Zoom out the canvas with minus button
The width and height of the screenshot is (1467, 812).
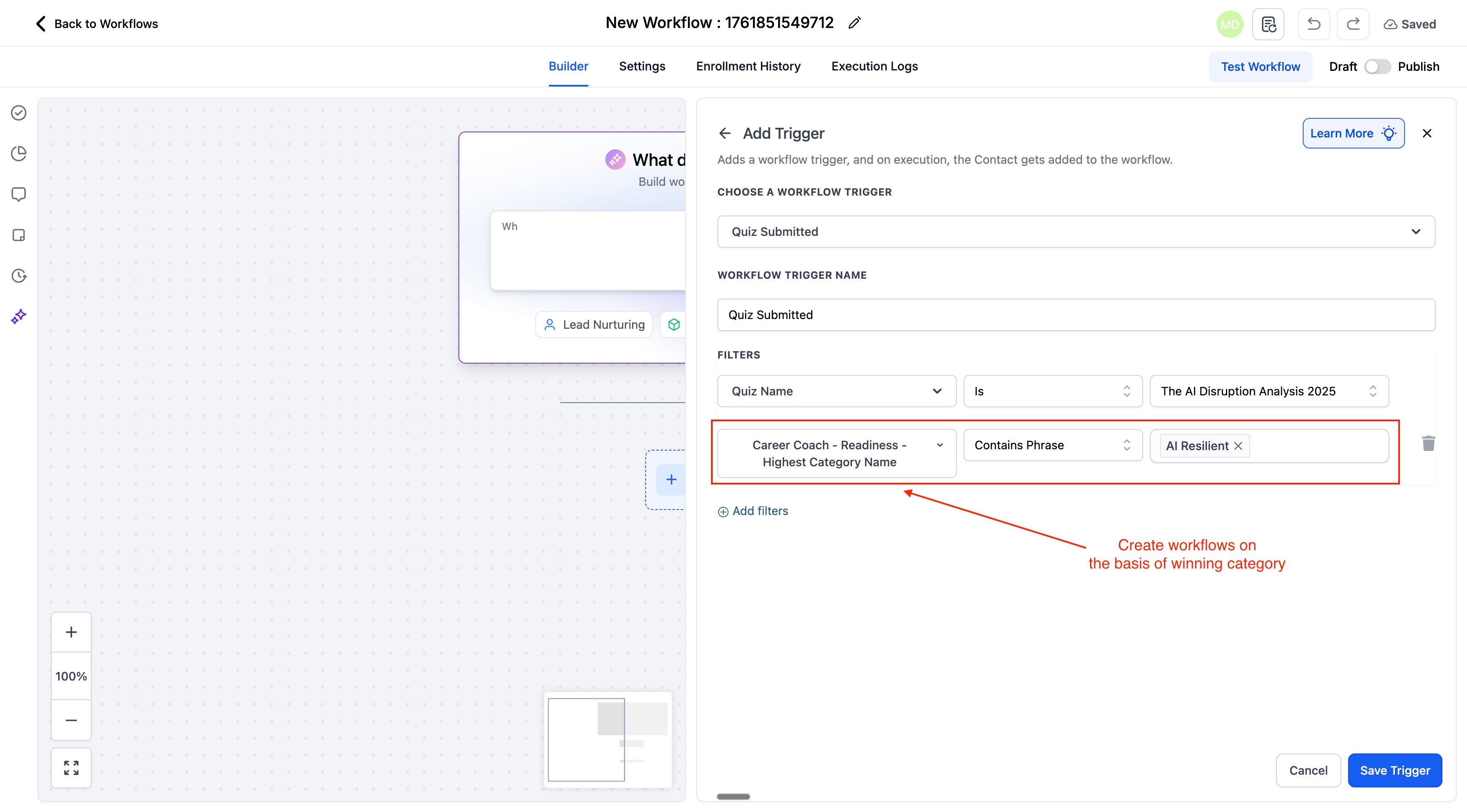click(71, 720)
